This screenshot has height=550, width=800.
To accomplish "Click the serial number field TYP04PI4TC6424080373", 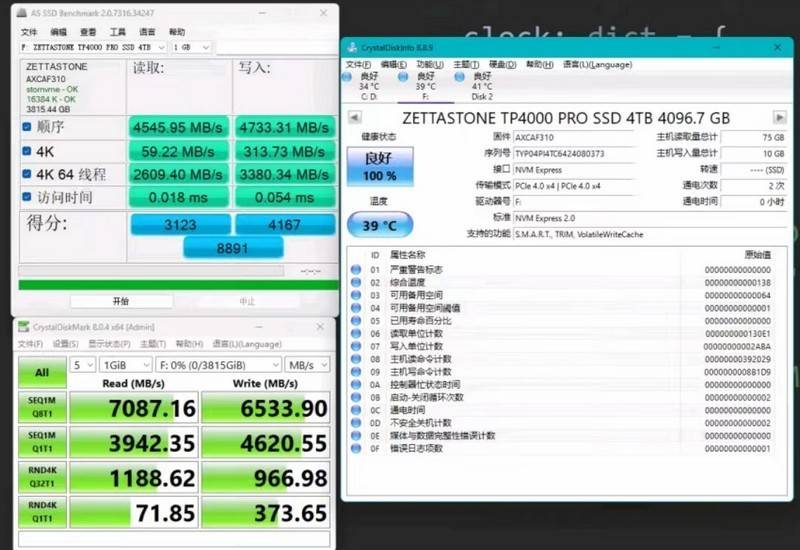I will (x=573, y=154).
